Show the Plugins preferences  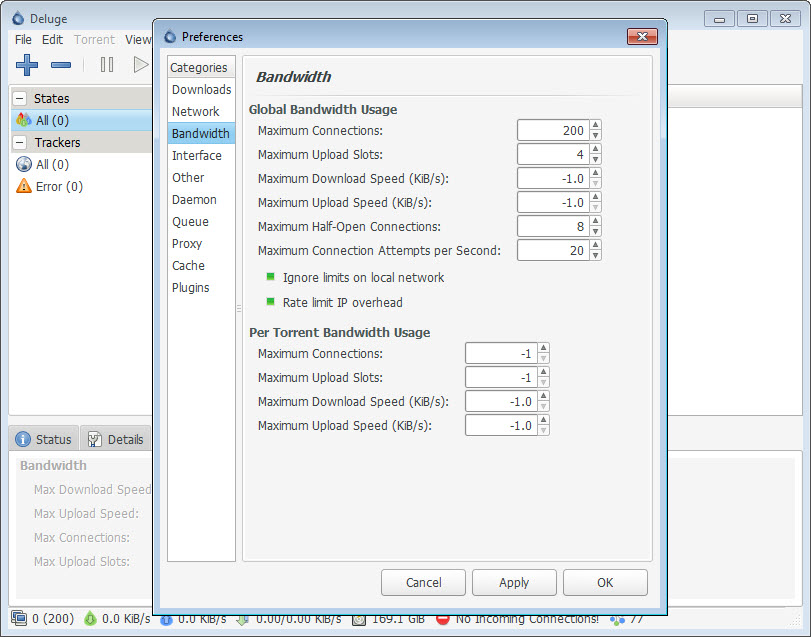coord(201,287)
